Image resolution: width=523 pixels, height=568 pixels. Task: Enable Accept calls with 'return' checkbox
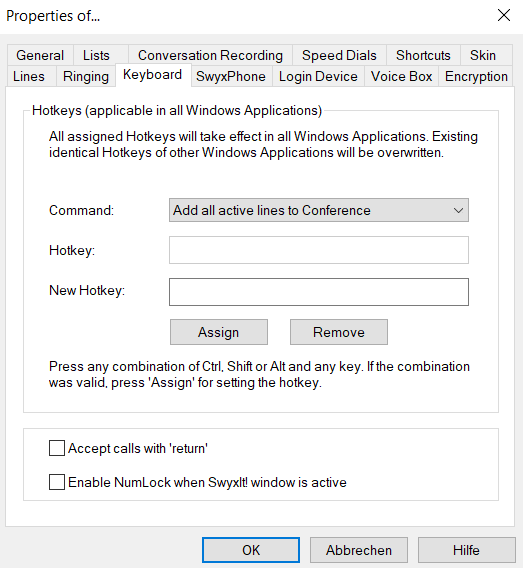(x=57, y=448)
